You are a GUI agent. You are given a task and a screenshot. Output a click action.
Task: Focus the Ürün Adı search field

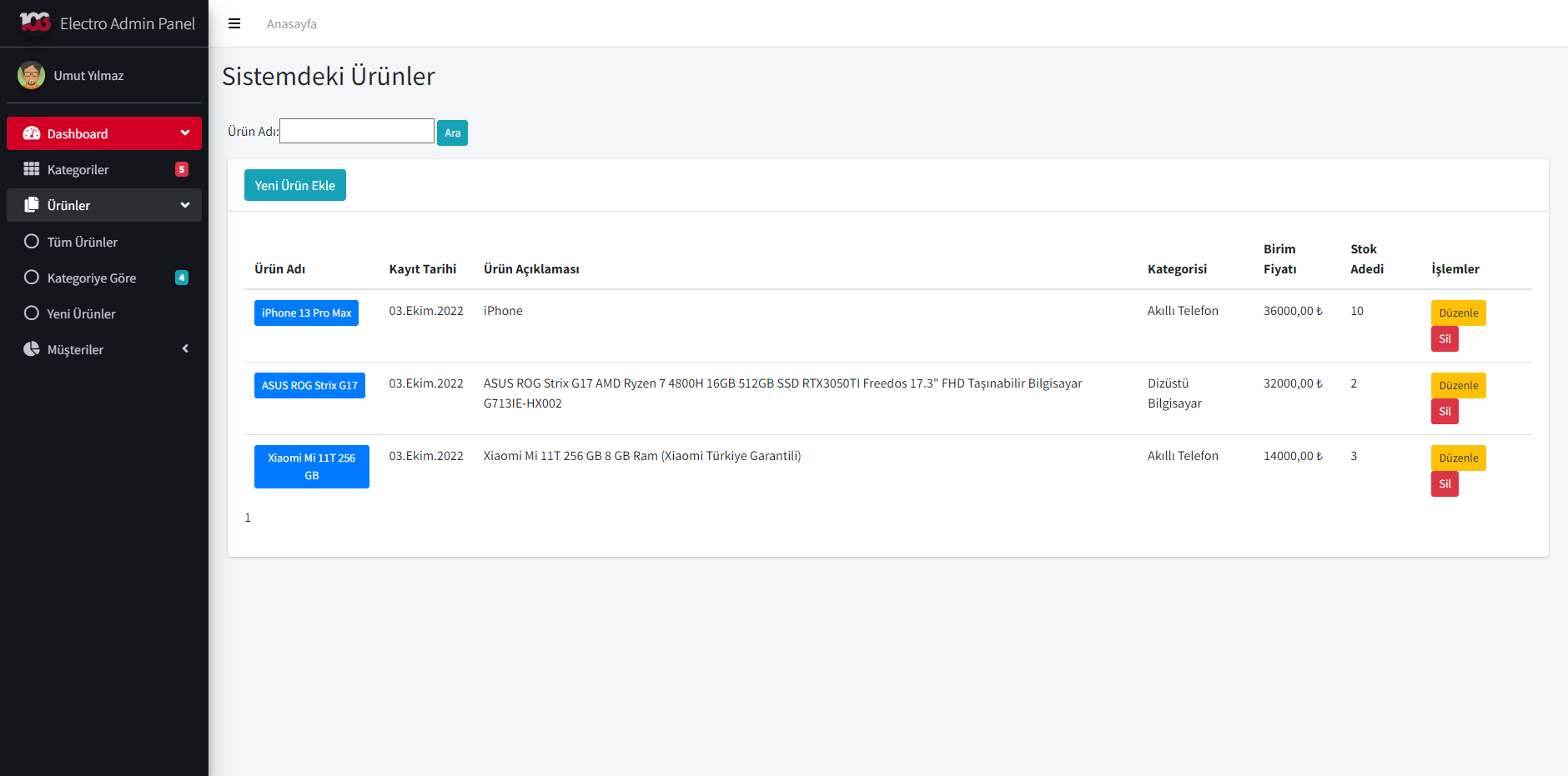356,131
